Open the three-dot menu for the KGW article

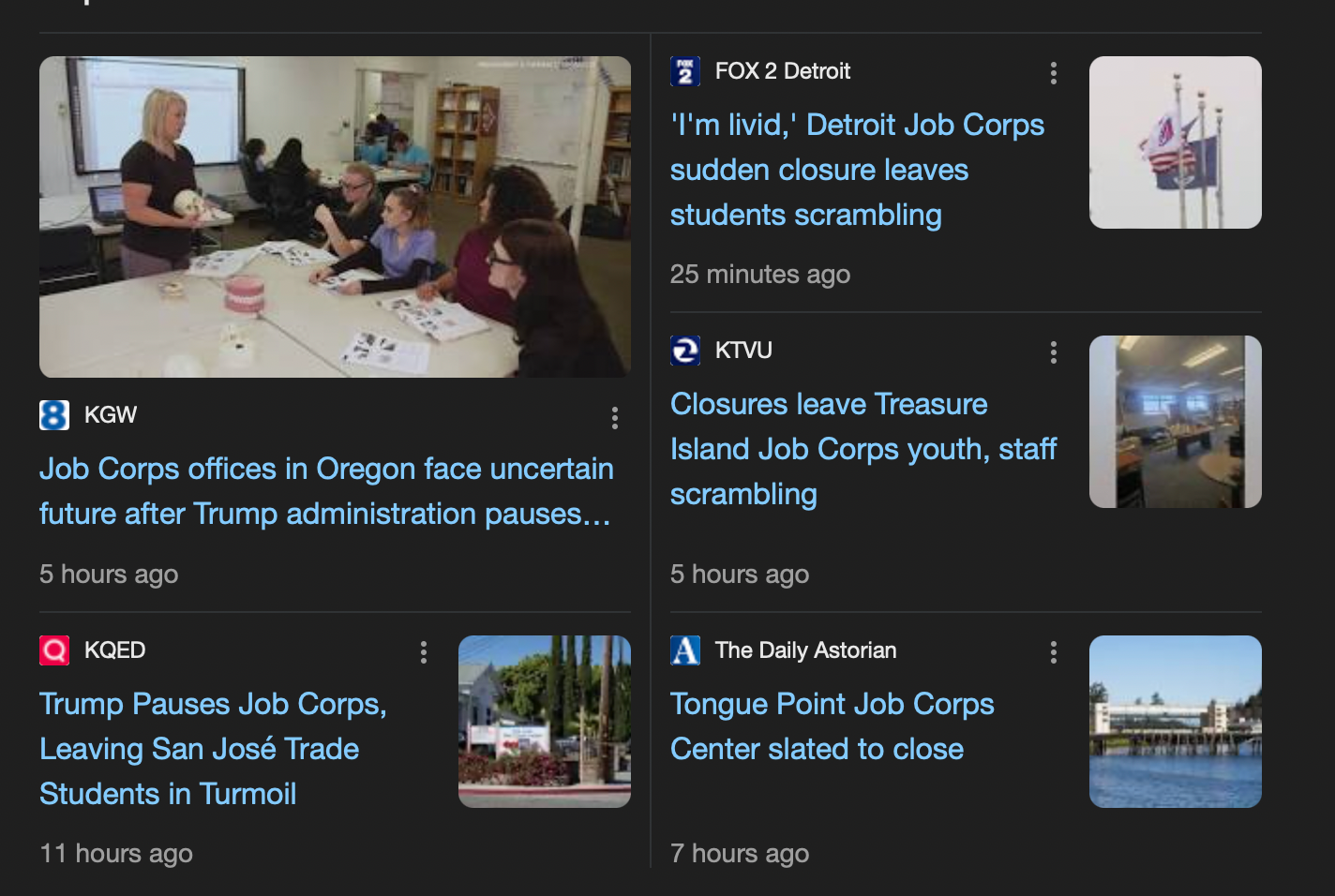(x=615, y=418)
